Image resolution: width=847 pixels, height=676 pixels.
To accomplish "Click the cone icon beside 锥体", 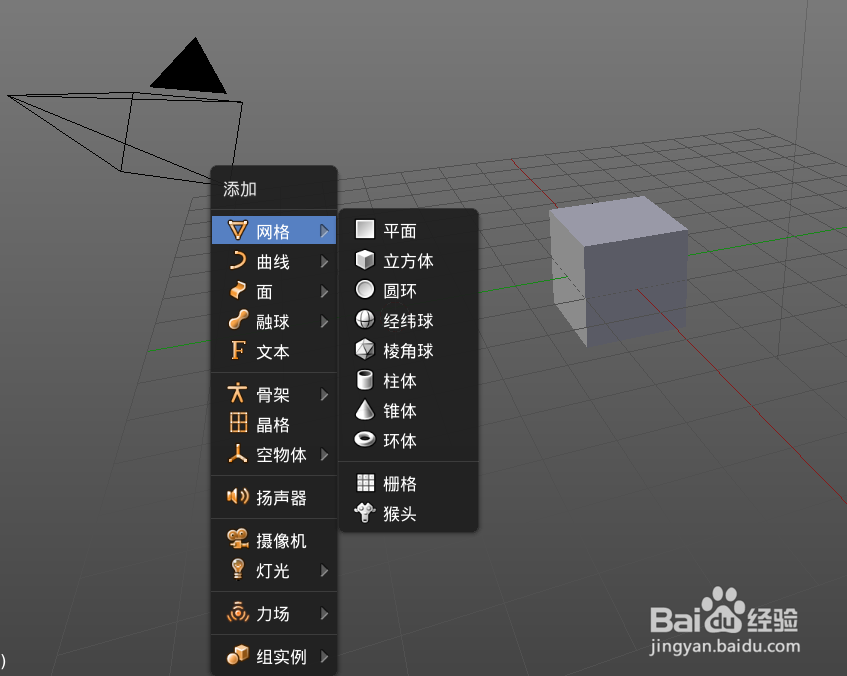I will [x=365, y=409].
